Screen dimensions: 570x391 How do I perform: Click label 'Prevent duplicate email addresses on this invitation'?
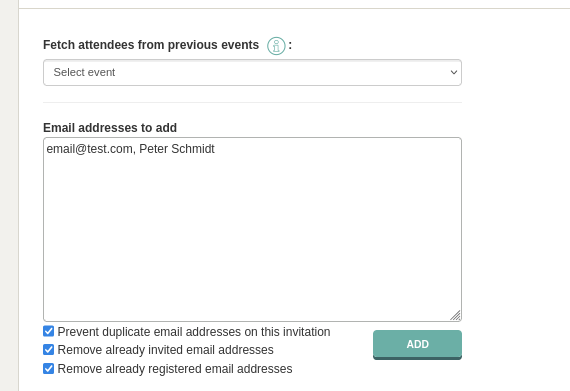pyautogui.click(x=194, y=332)
